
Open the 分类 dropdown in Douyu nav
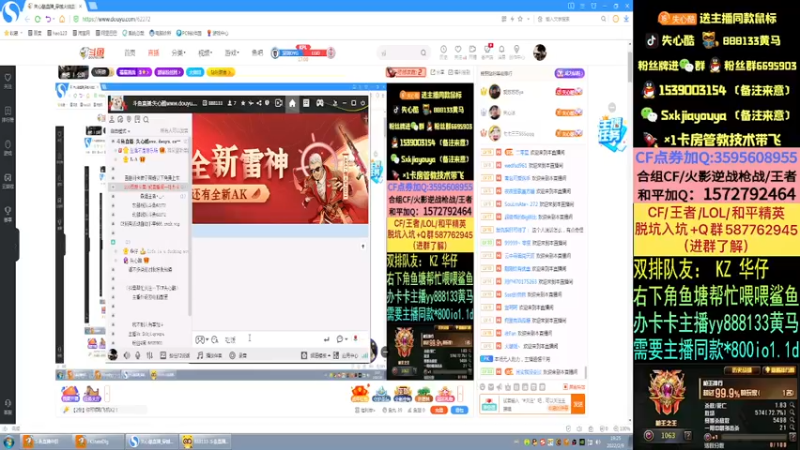(x=179, y=53)
